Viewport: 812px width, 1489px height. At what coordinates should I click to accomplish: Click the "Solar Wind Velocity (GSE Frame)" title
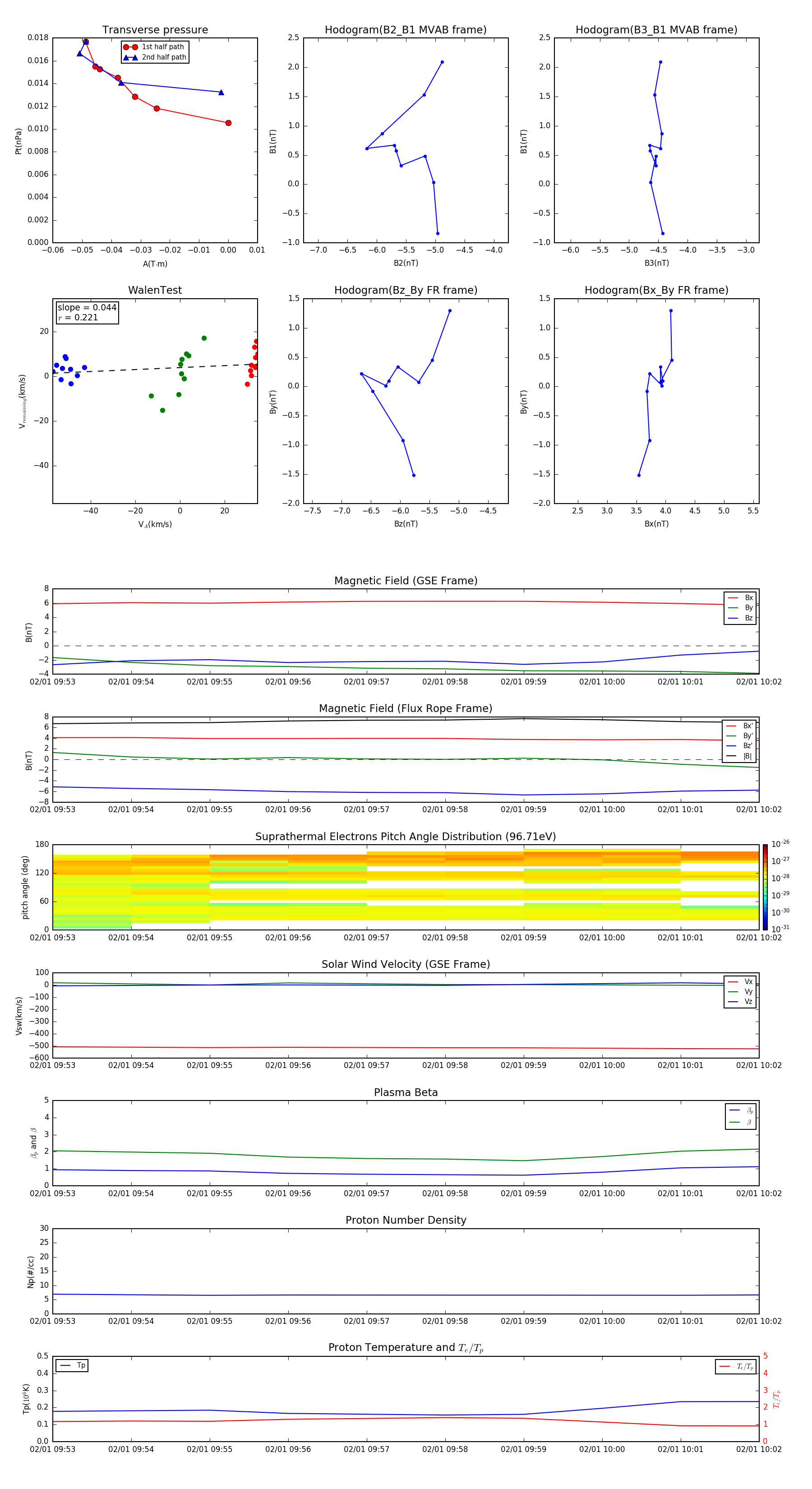[406, 965]
